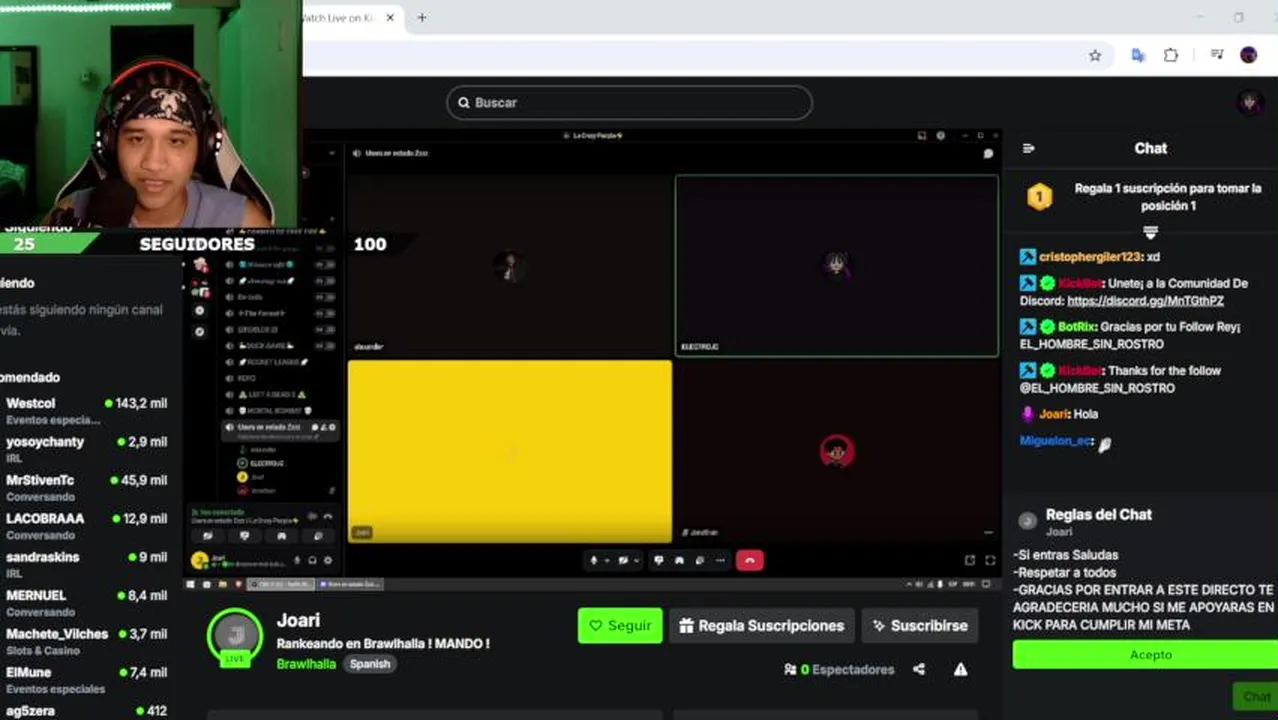The height and width of the screenshot is (720, 1278).
Task: Click the Suscribirse button
Action: click(920, 625)
